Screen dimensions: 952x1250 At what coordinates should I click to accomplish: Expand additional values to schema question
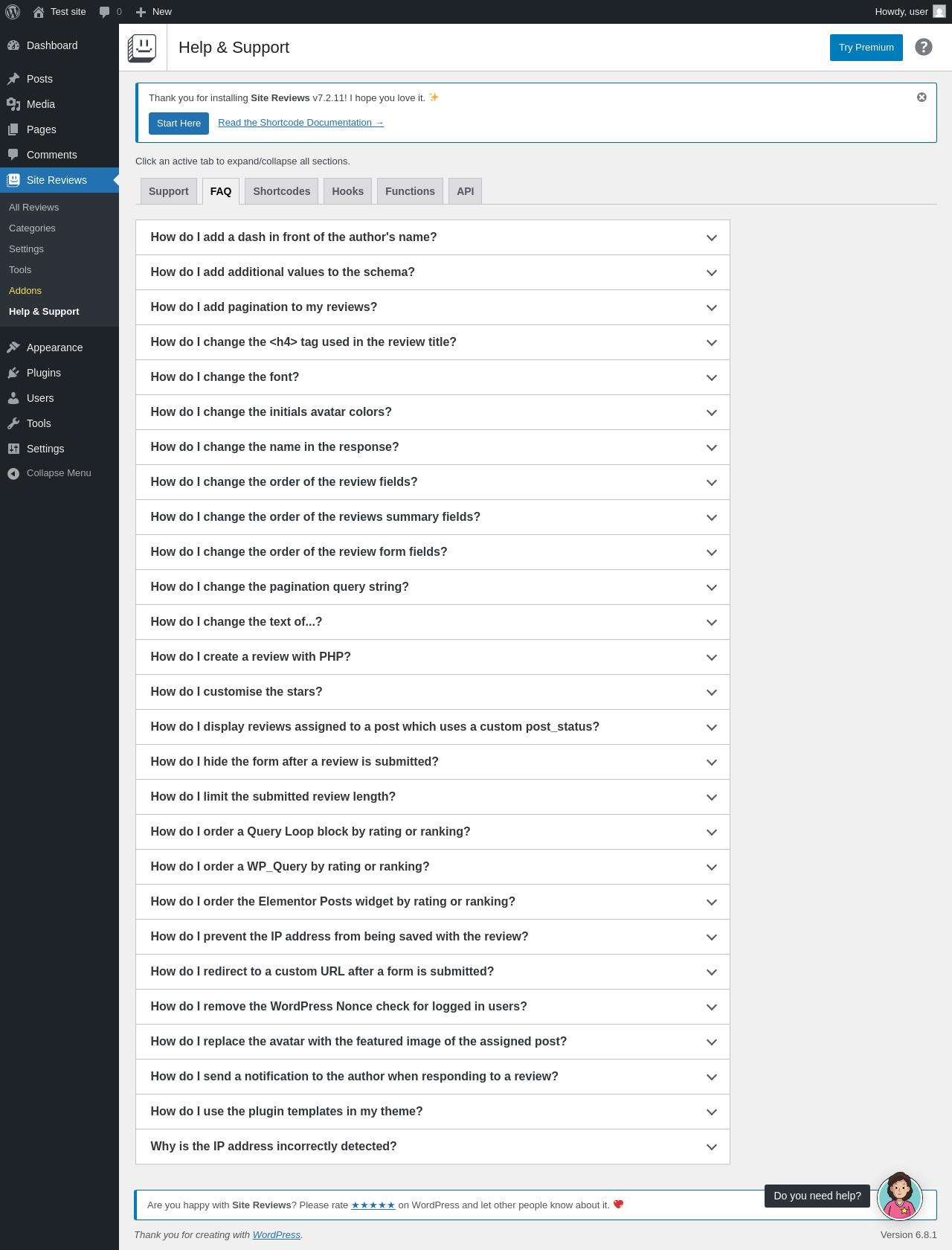point(433,272)
